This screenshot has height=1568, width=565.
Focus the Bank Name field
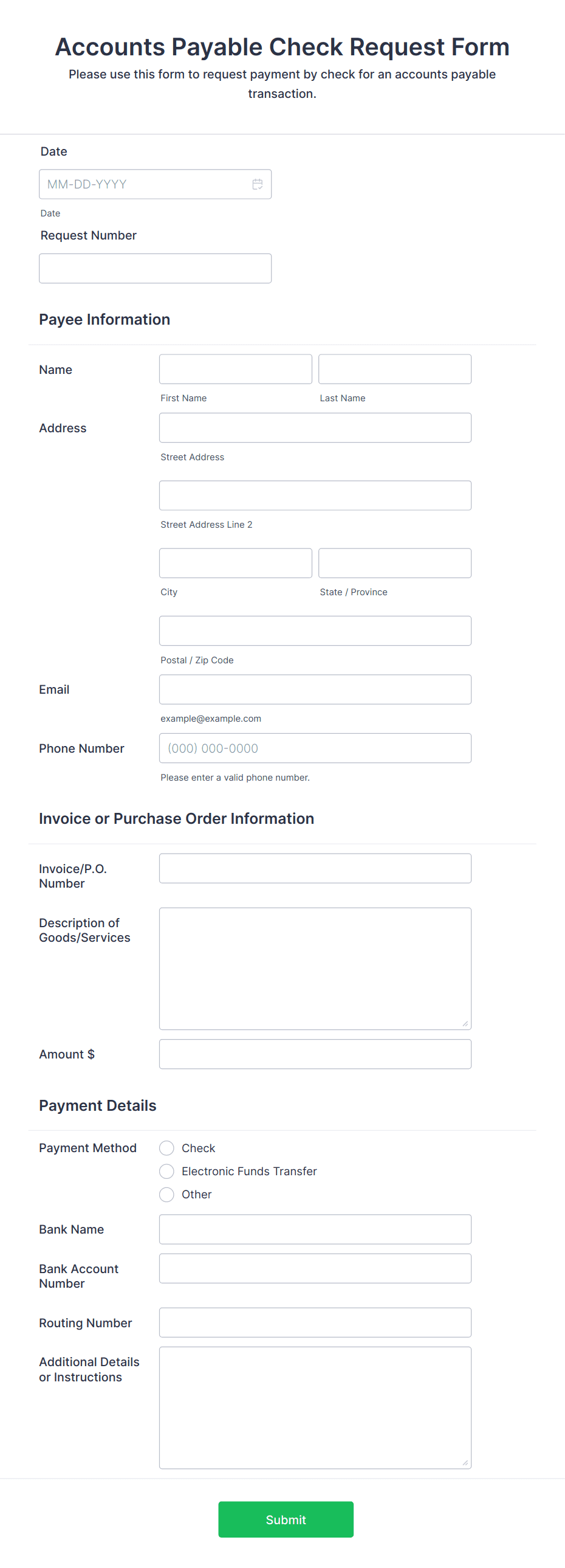(x=315, y=1229)
